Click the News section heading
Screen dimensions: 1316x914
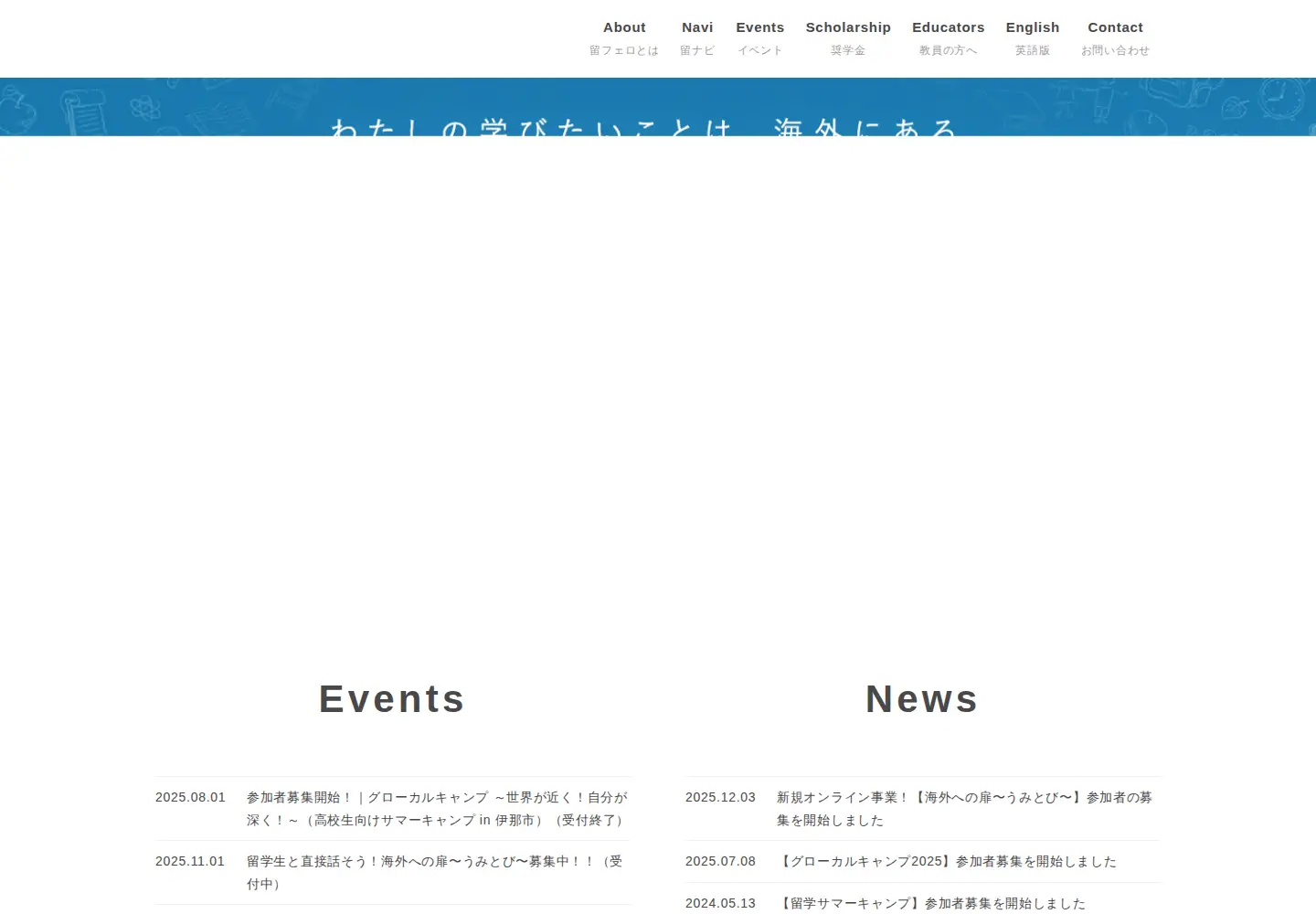click(x=922, y=699)
